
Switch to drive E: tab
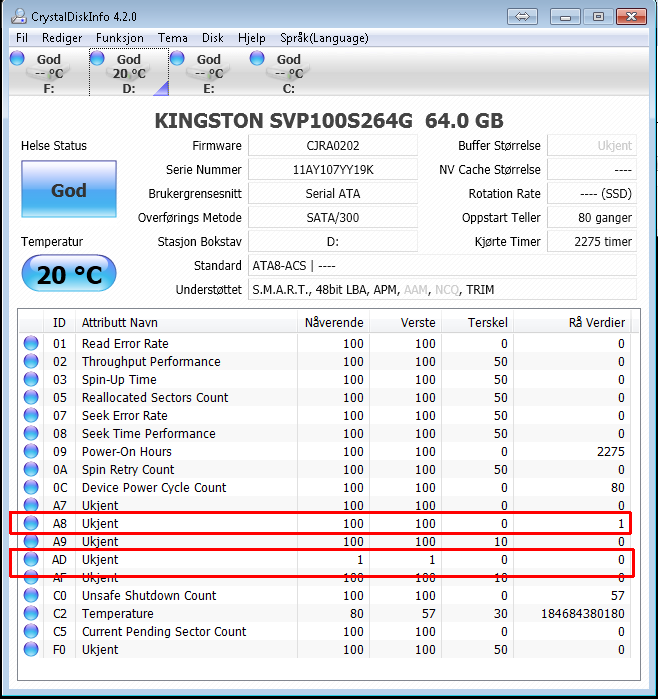pyautogui.click(x=209, y=72)
